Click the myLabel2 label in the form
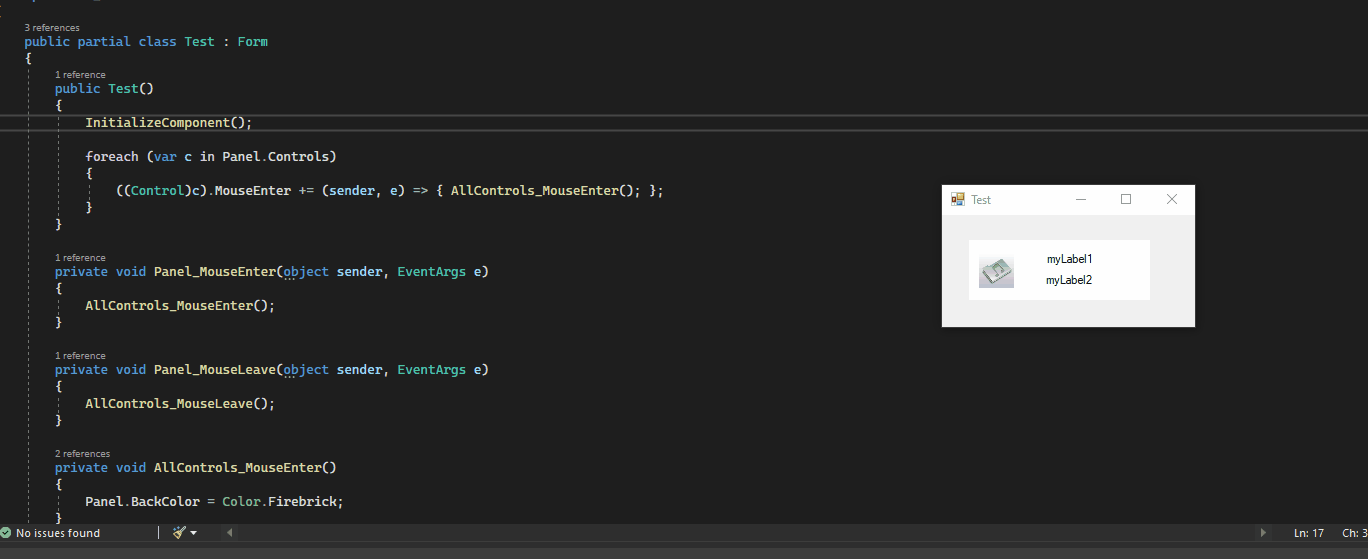 (1069, 280)
